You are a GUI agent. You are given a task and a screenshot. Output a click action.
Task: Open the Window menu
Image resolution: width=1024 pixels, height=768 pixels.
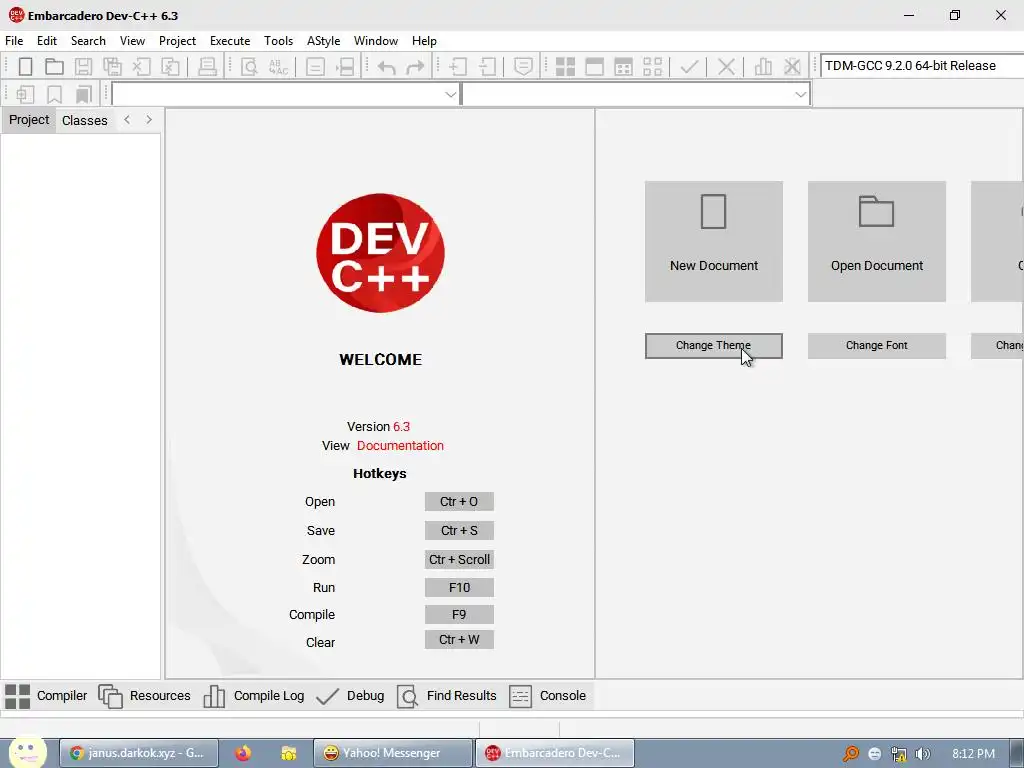[x=376, y=40]
